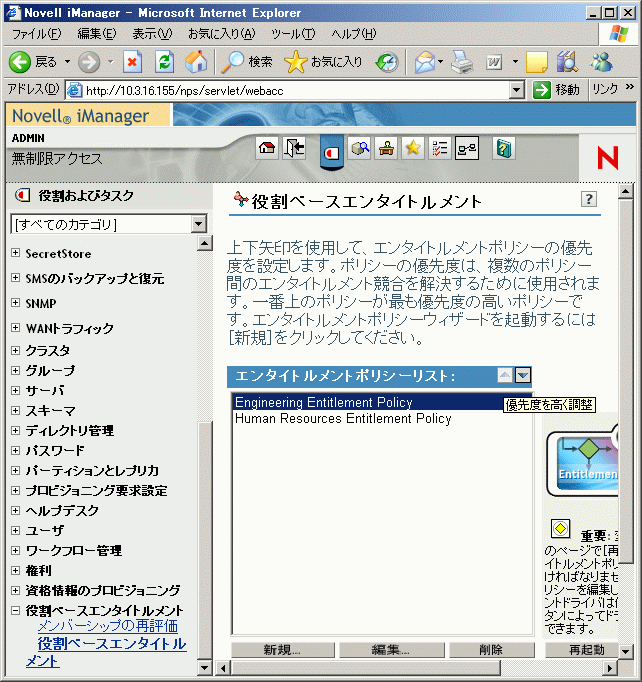Open the iManager Help book icon

[x=503, y=149]
